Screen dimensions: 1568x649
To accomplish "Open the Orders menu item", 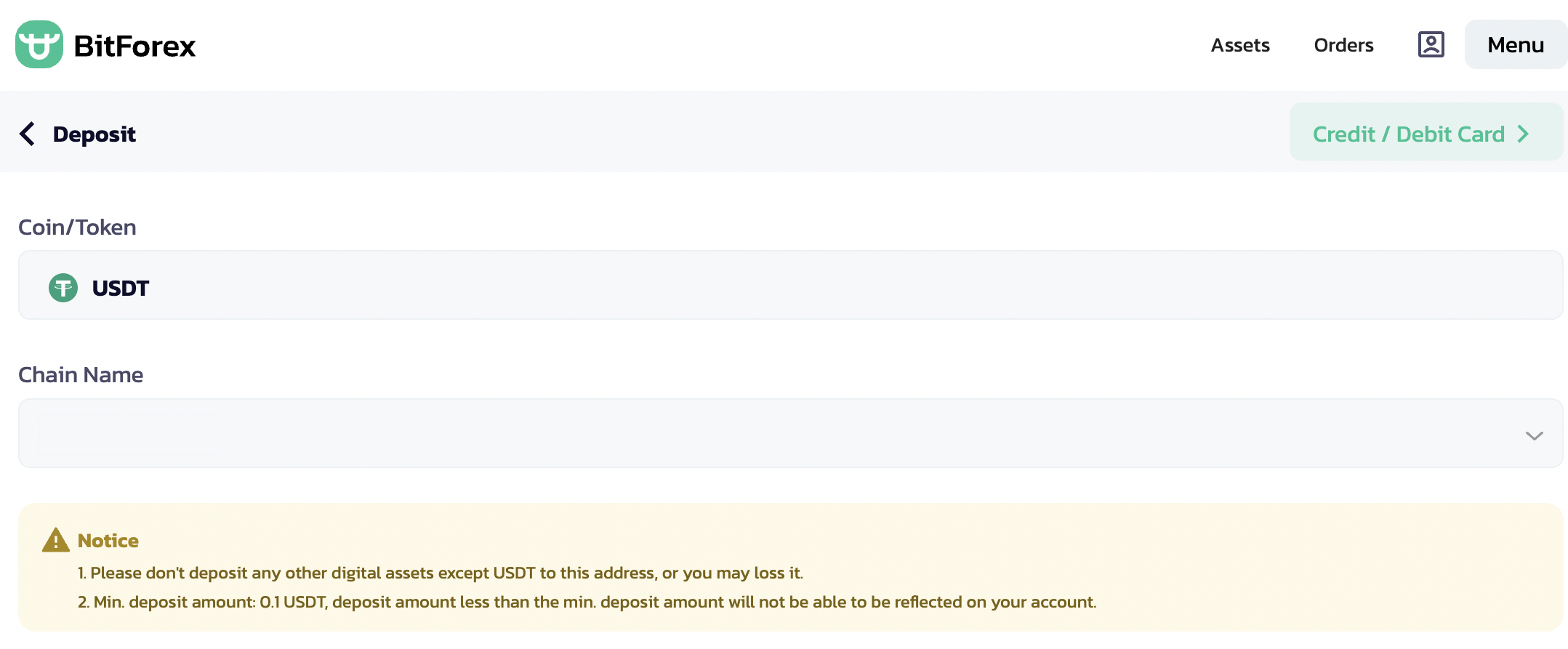I will (x=1343, y=45).
